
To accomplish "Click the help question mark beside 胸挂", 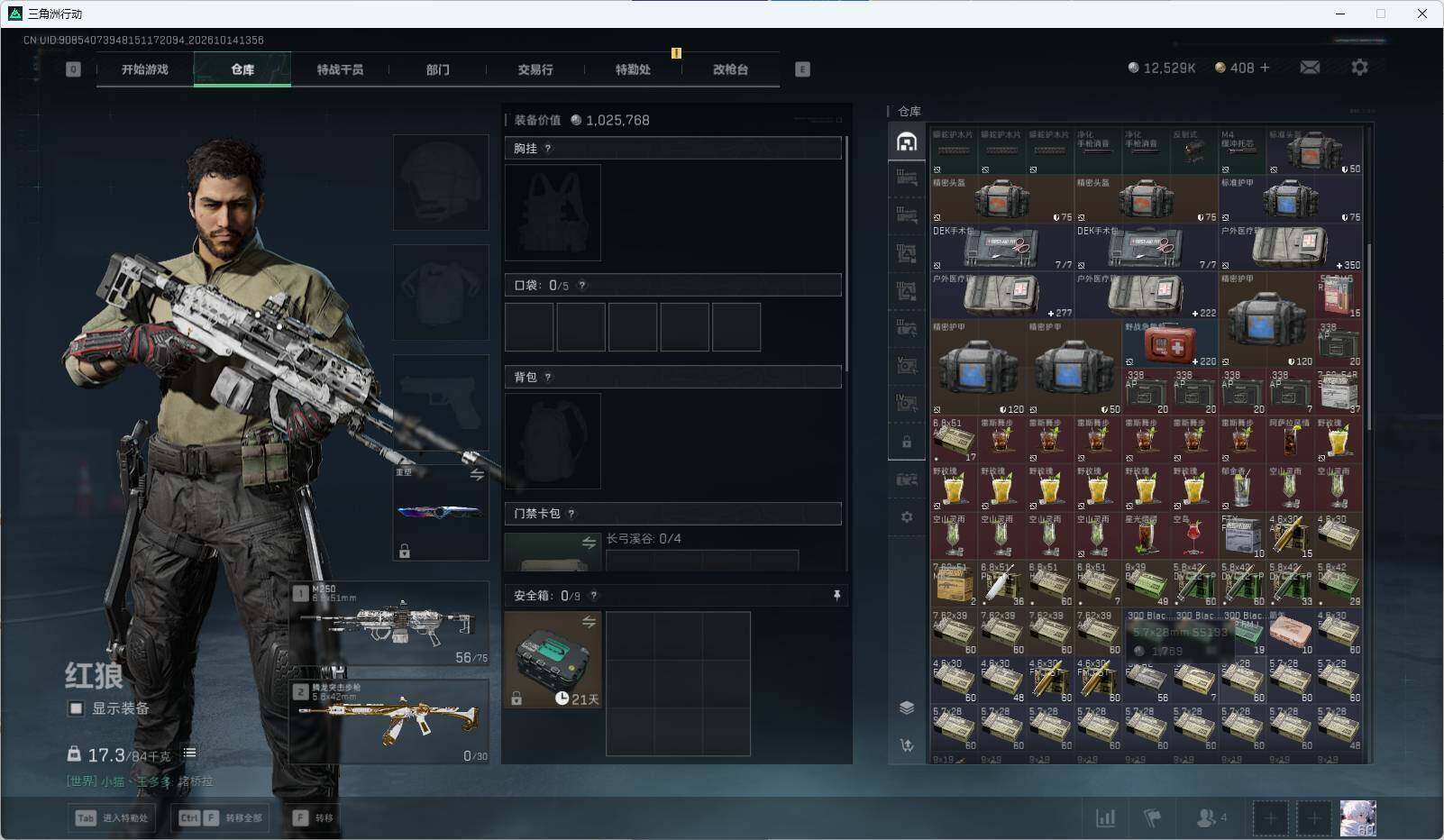I will click(x=547, y=149).
